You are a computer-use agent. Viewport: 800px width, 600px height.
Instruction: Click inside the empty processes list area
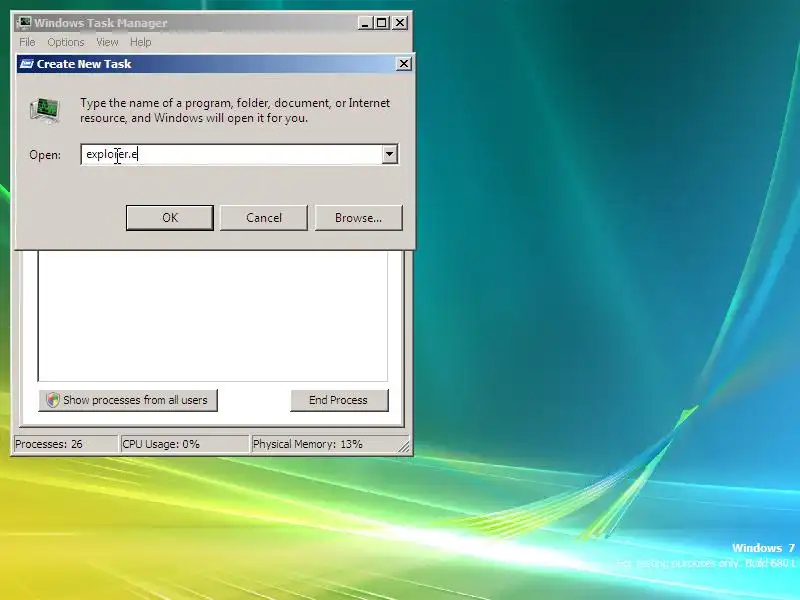[213, 316]
